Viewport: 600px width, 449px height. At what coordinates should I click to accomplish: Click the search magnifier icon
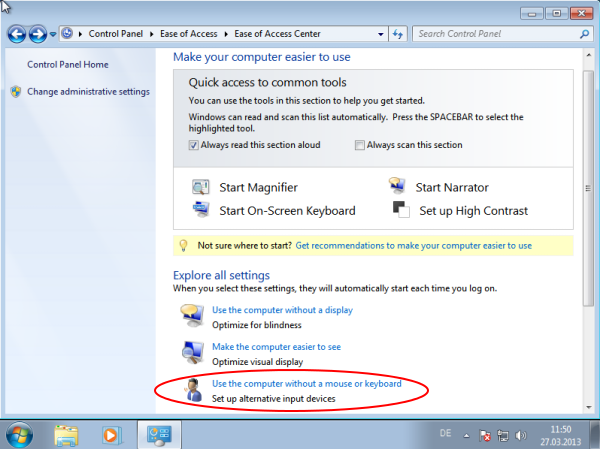[x=584, y=34]
